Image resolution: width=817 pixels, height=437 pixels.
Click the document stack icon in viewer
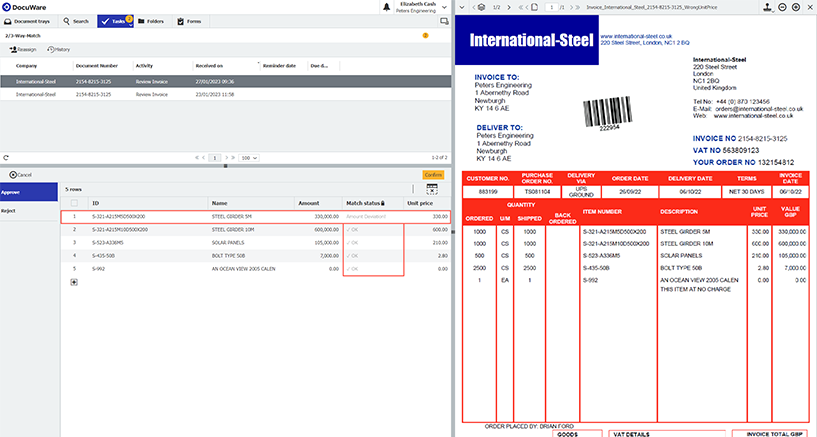tap(481, 7)
